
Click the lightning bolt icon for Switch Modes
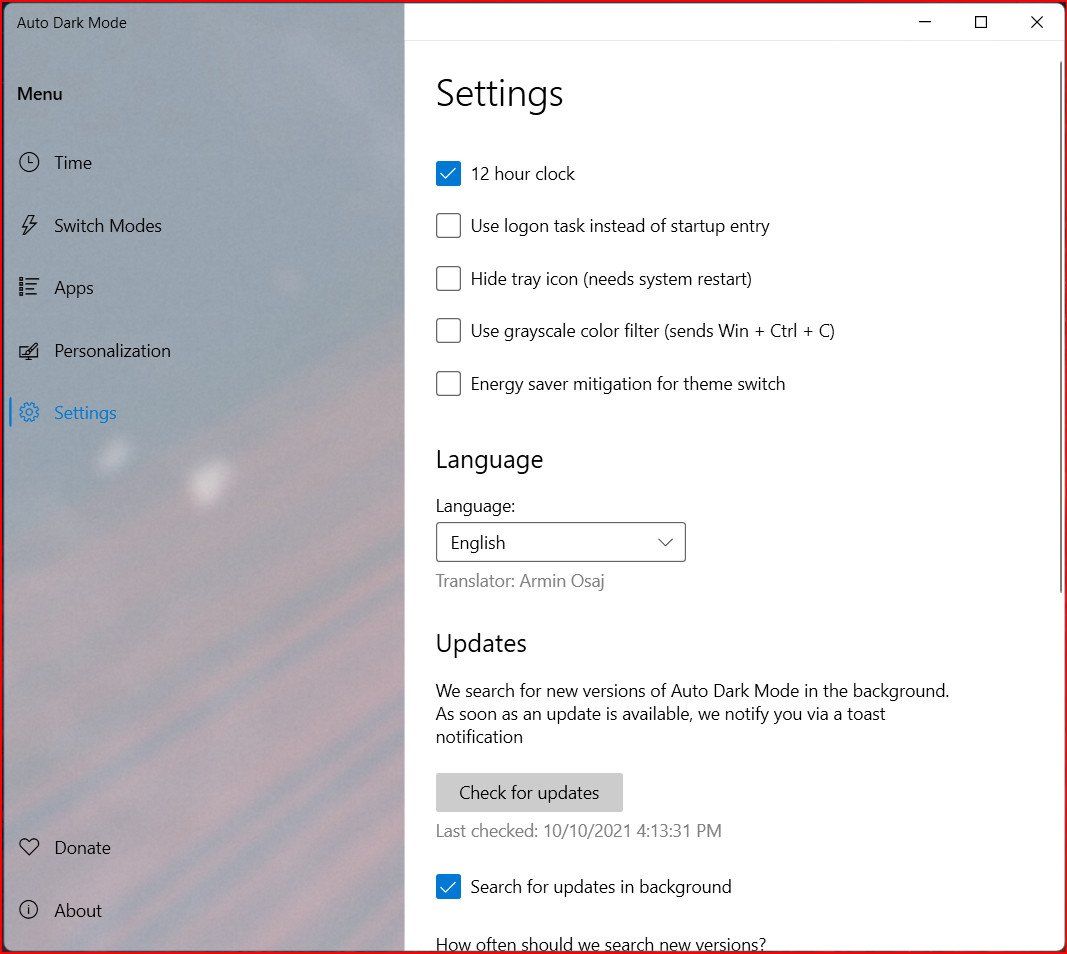point(29,225)
